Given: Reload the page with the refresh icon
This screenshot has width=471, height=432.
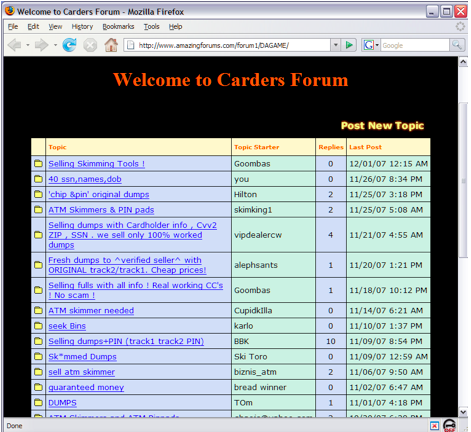Looking at the screenshot, I should click(x=69, y=45).
